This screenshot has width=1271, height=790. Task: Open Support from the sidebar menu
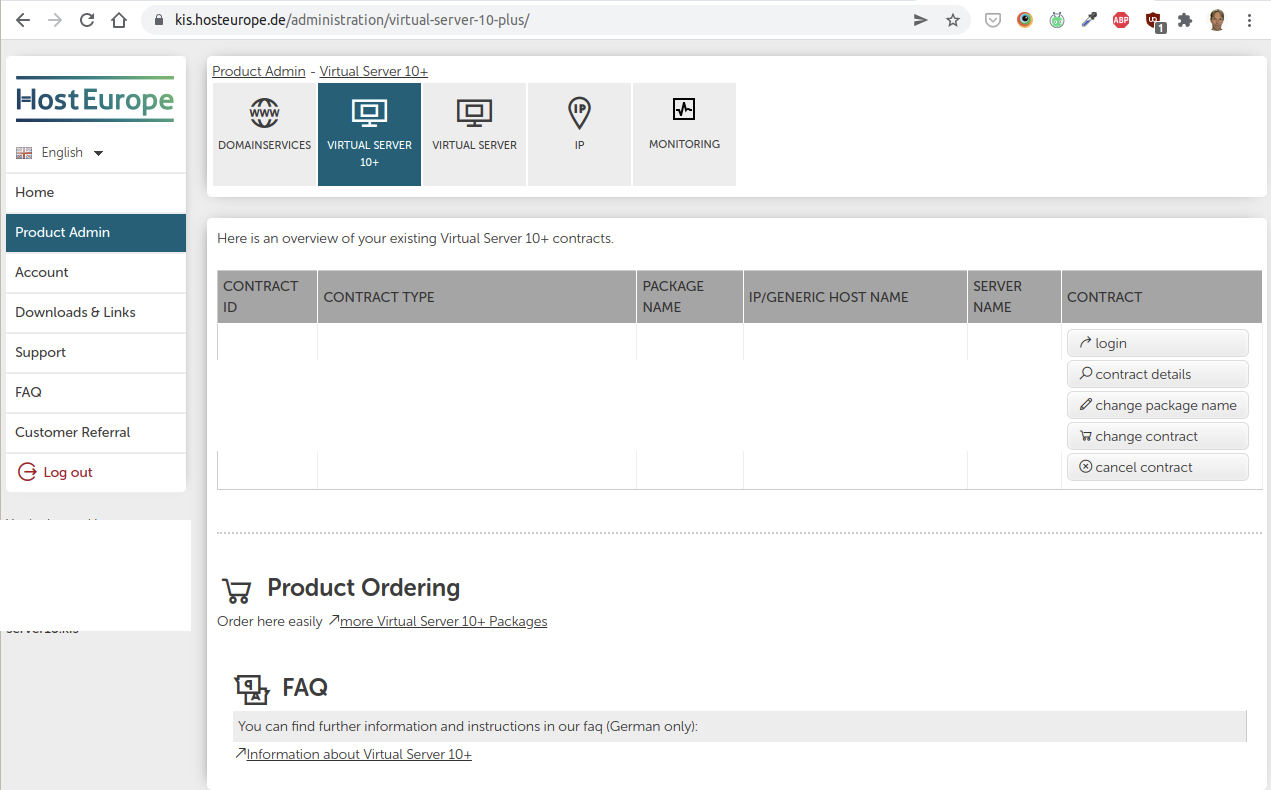click(41, 352)
